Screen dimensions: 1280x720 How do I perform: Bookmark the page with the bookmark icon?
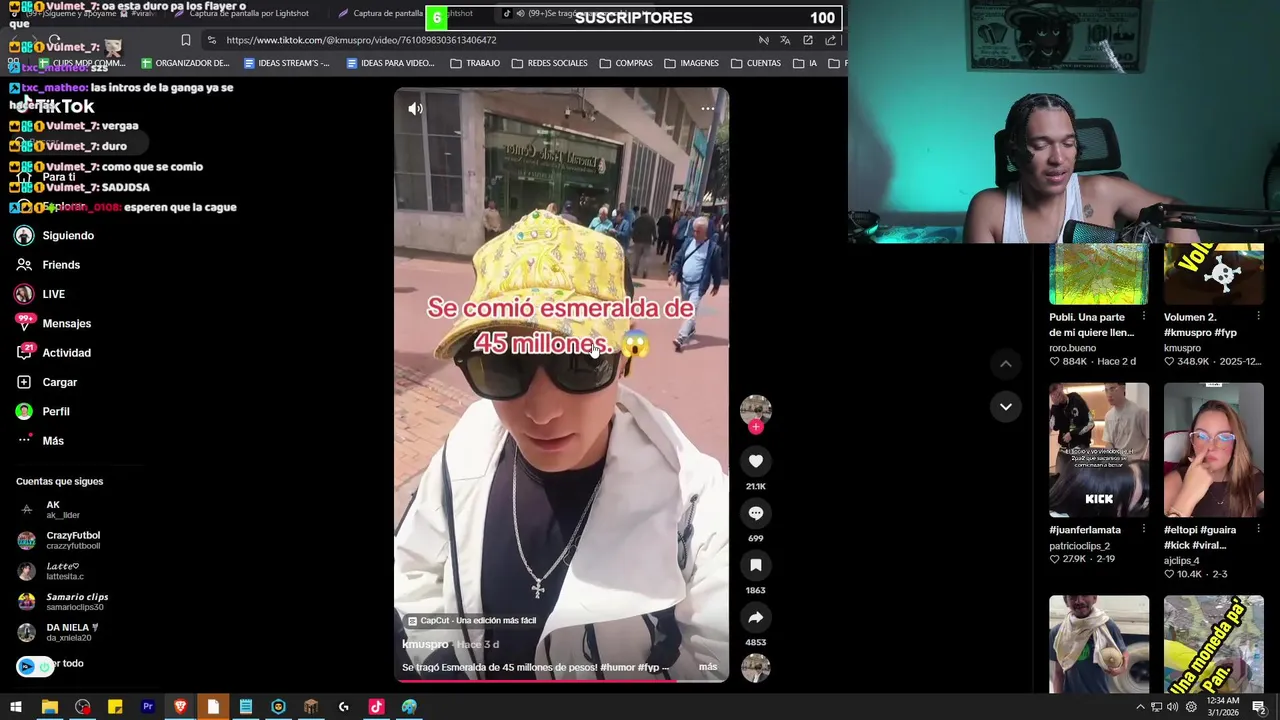[x=186, y=40]
